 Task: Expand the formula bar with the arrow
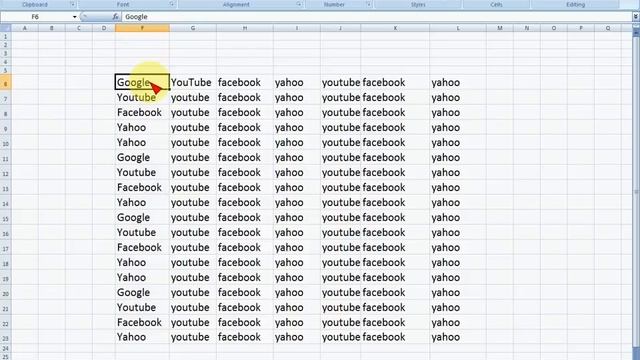(x=636, y=17)
